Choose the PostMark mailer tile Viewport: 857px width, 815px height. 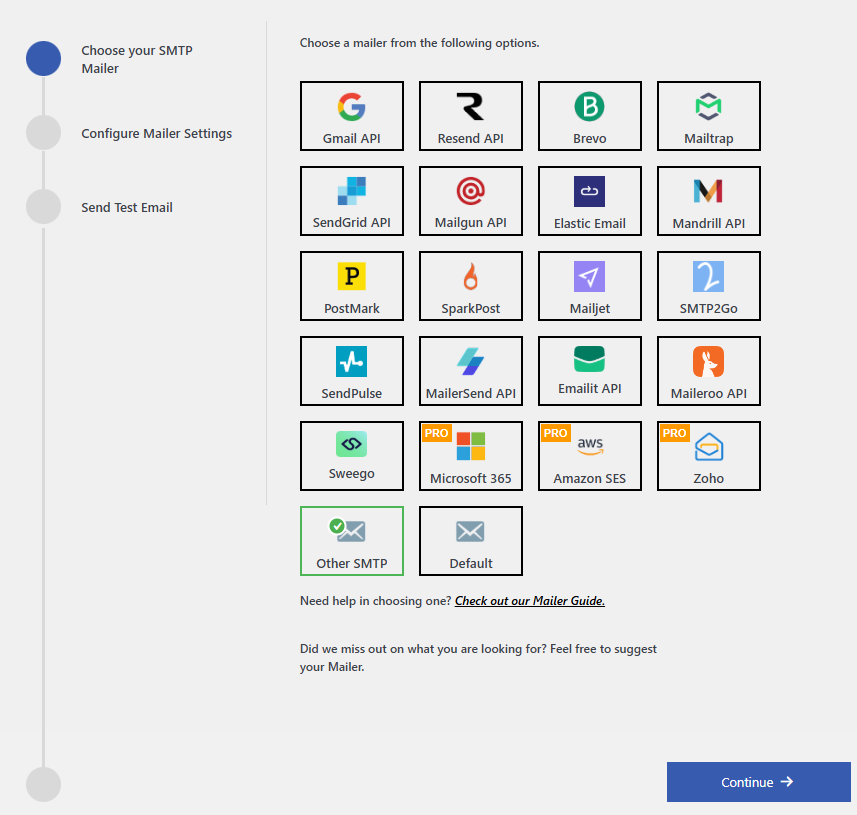(x=352, y=286)
